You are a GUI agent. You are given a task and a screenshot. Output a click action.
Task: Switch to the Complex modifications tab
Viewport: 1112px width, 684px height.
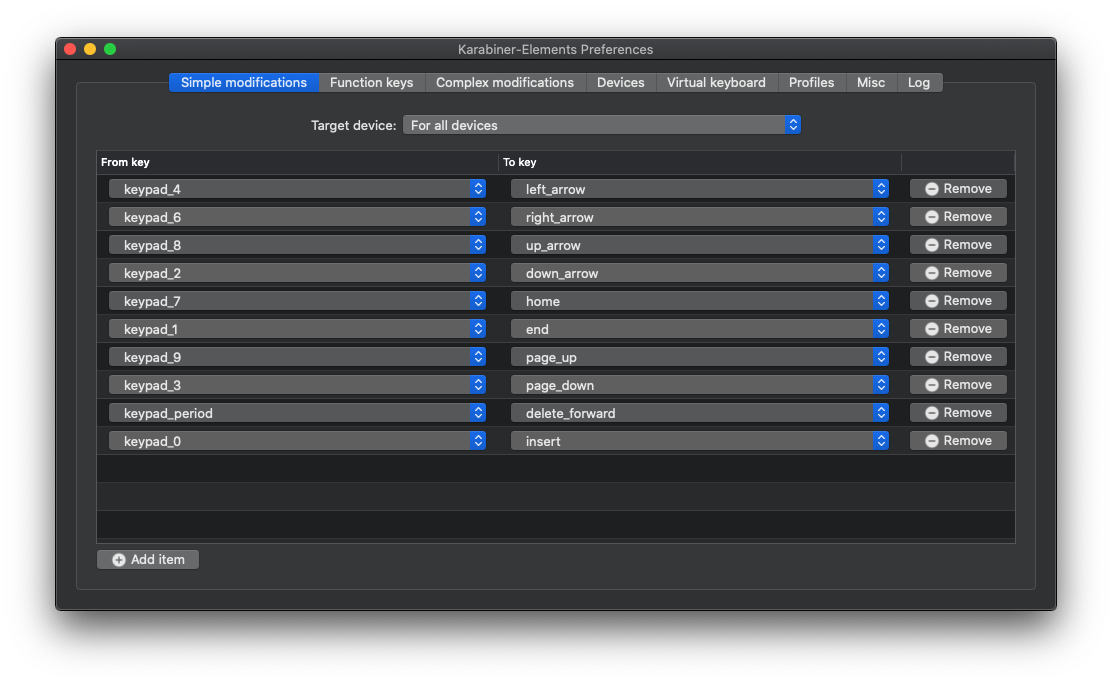(x=505, y=83)
